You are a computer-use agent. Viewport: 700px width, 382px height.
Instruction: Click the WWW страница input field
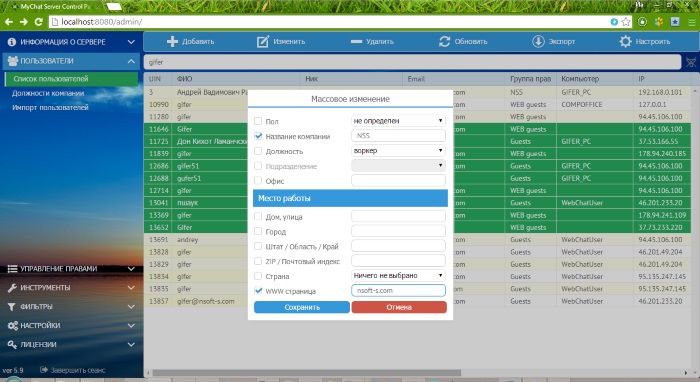coord(398,291)
